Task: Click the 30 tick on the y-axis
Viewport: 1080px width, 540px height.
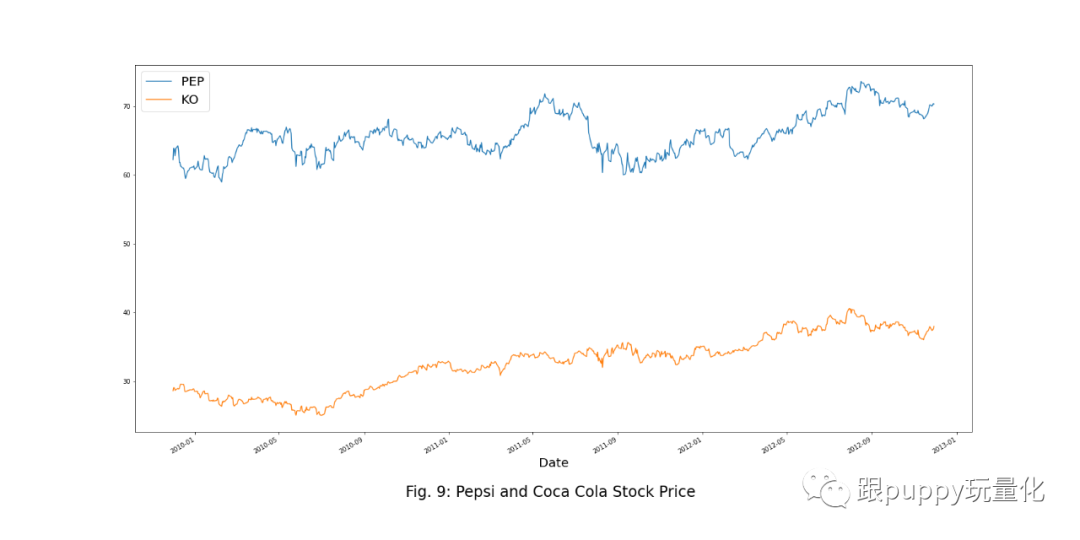Action: point(127,382)
